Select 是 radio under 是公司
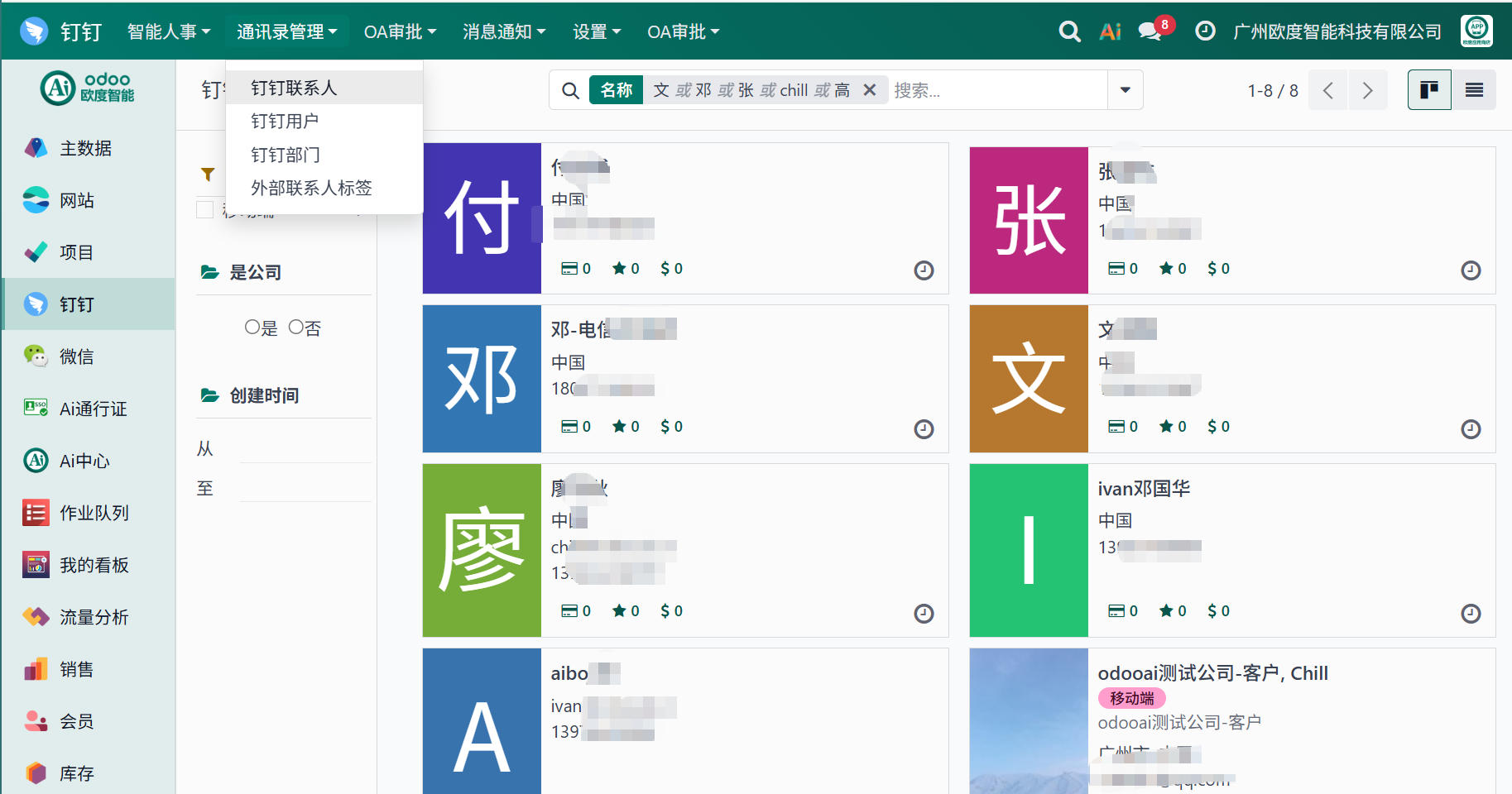This screenshot has width=1512, height=794. [252, 327]
